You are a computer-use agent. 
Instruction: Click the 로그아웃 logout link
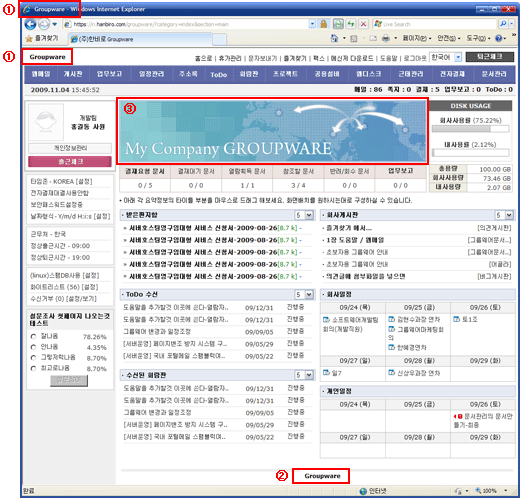[x=415, y=58]
